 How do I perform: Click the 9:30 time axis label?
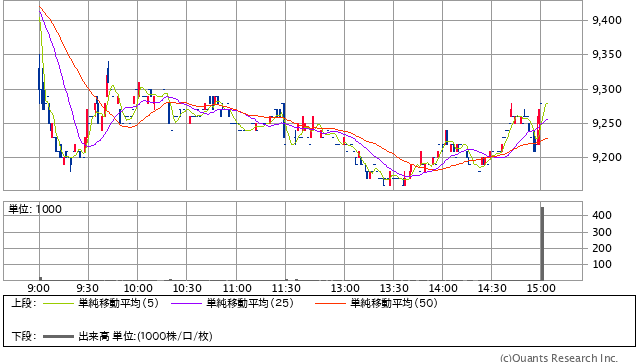[x=87, y=288]
